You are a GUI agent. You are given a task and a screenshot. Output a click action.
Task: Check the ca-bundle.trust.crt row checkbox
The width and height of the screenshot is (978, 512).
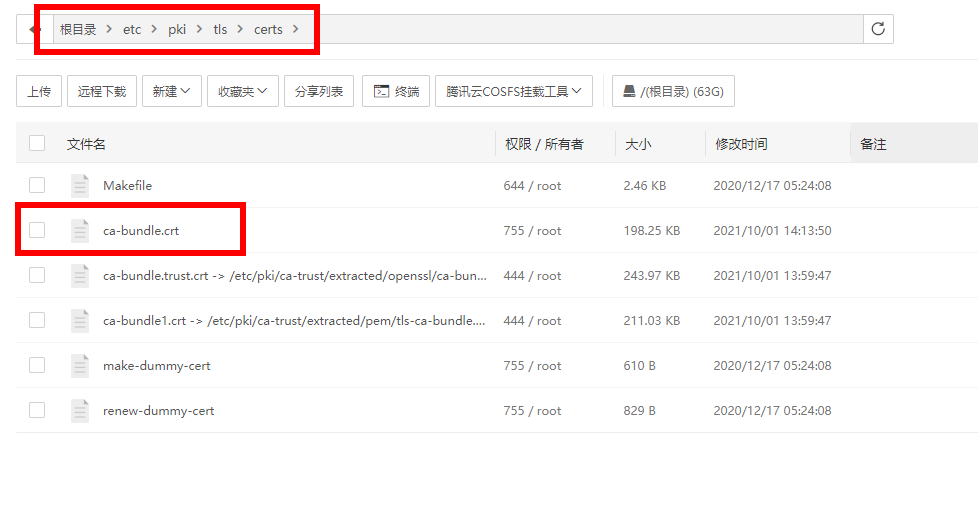[37, 275]
